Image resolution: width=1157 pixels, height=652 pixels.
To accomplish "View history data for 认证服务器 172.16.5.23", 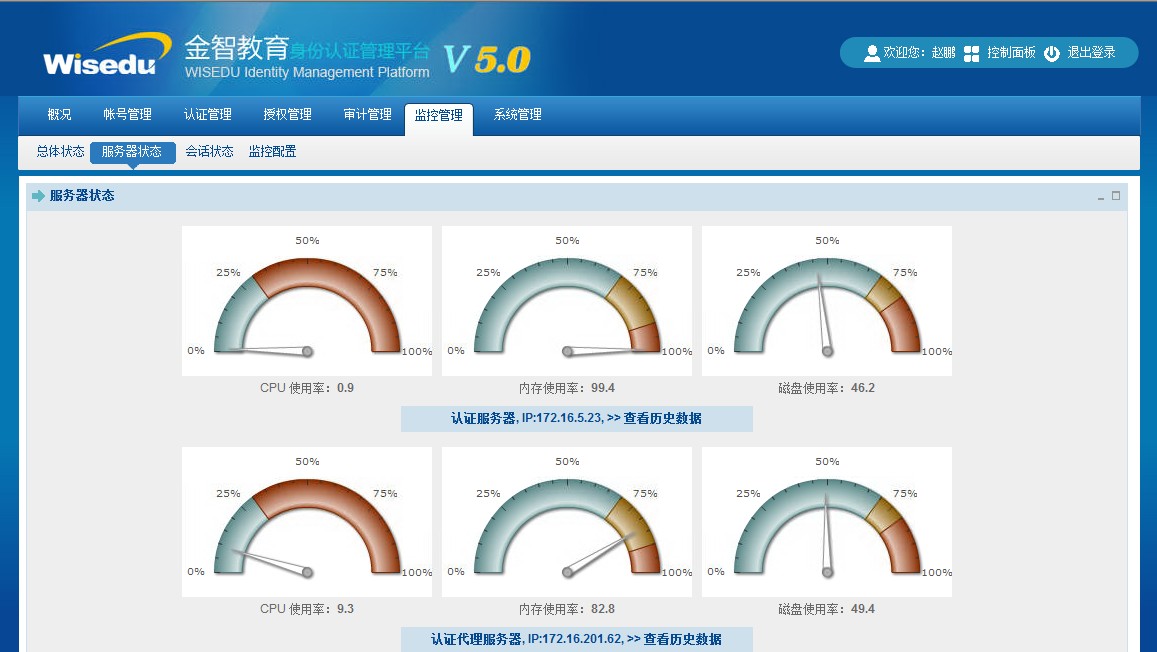I will tap(662, 419).
